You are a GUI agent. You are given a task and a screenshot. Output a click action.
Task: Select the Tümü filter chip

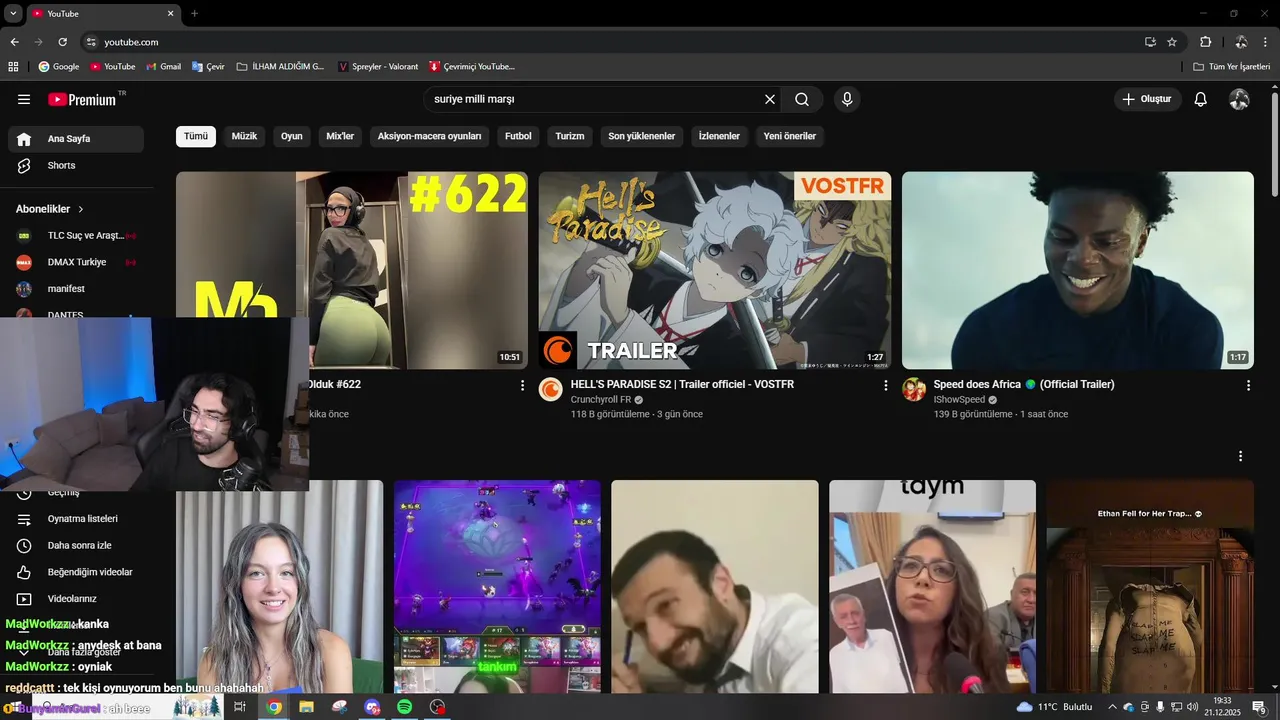196,136
